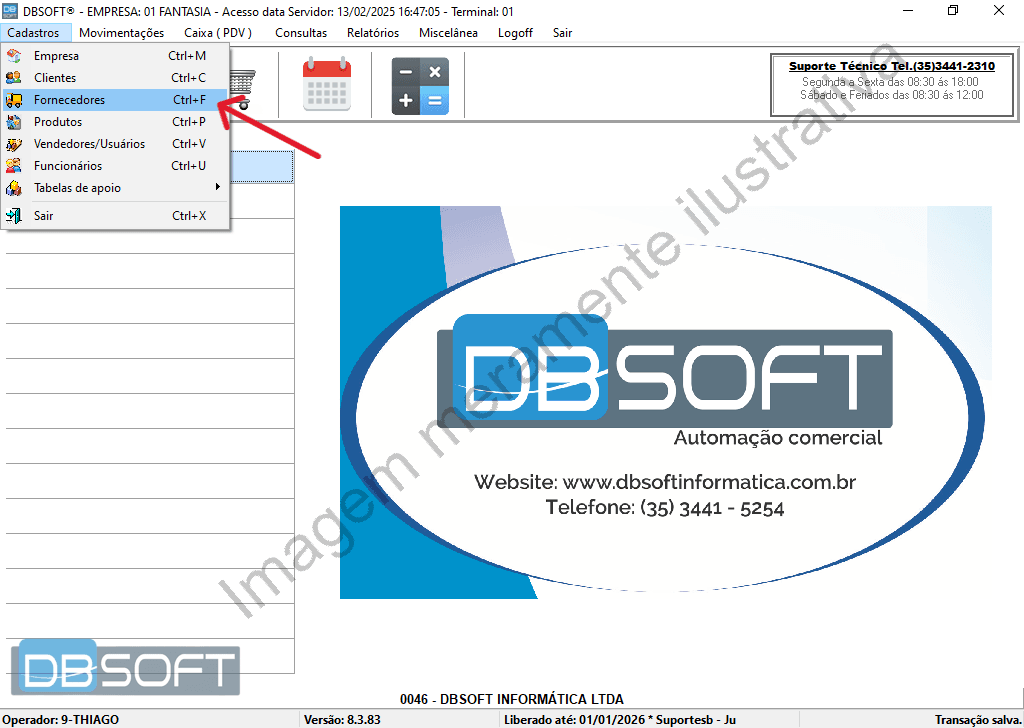The height and width of the screenshot is (728, 1024).
Task: Click the shopping cart toolbar icon
Action: tap(243, 85)
